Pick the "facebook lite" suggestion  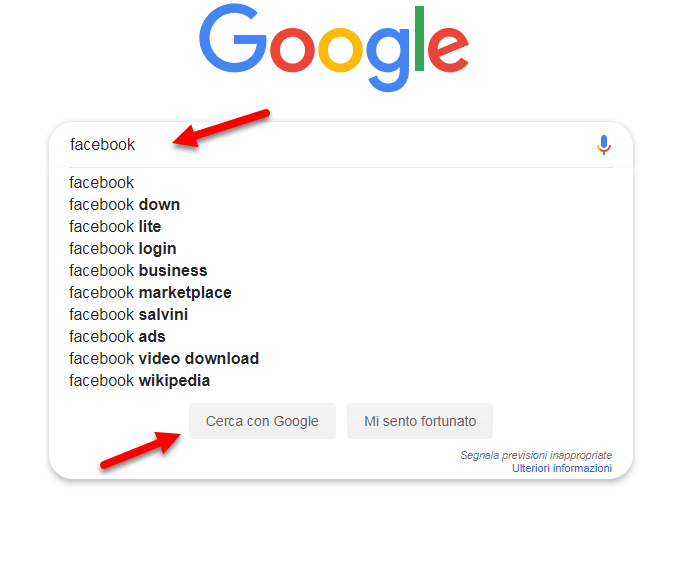click(115, 226)
